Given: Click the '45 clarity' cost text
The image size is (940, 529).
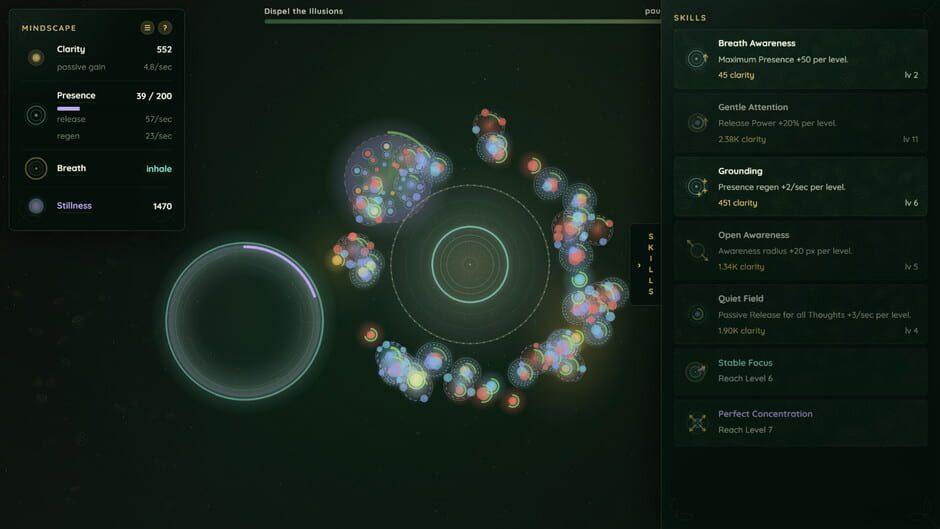Looking at the screenshot, I should pos(736,75).
